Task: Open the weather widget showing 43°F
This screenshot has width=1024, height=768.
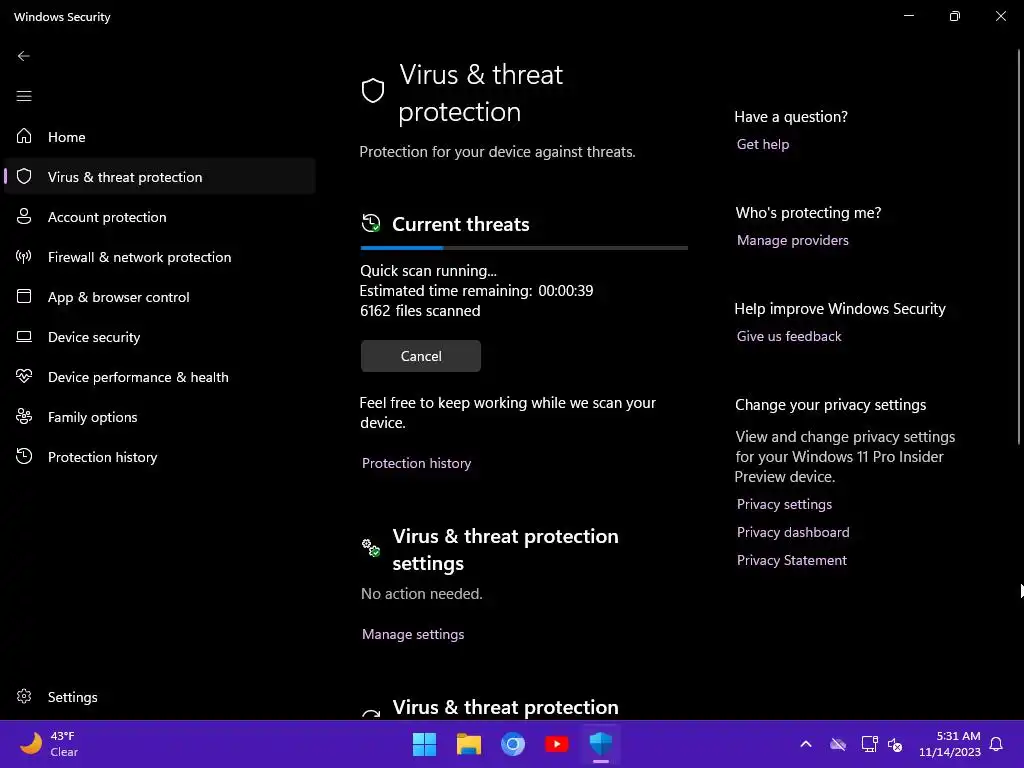Action: click(x=48, y=744)
